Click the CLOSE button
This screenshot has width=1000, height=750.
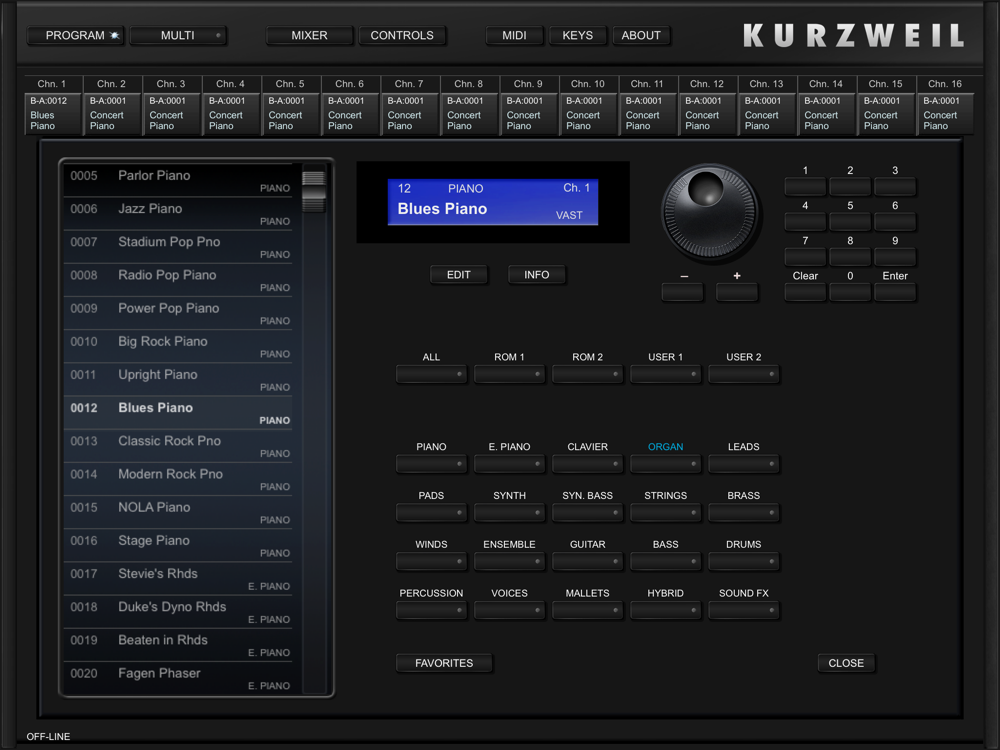(846, 663)
